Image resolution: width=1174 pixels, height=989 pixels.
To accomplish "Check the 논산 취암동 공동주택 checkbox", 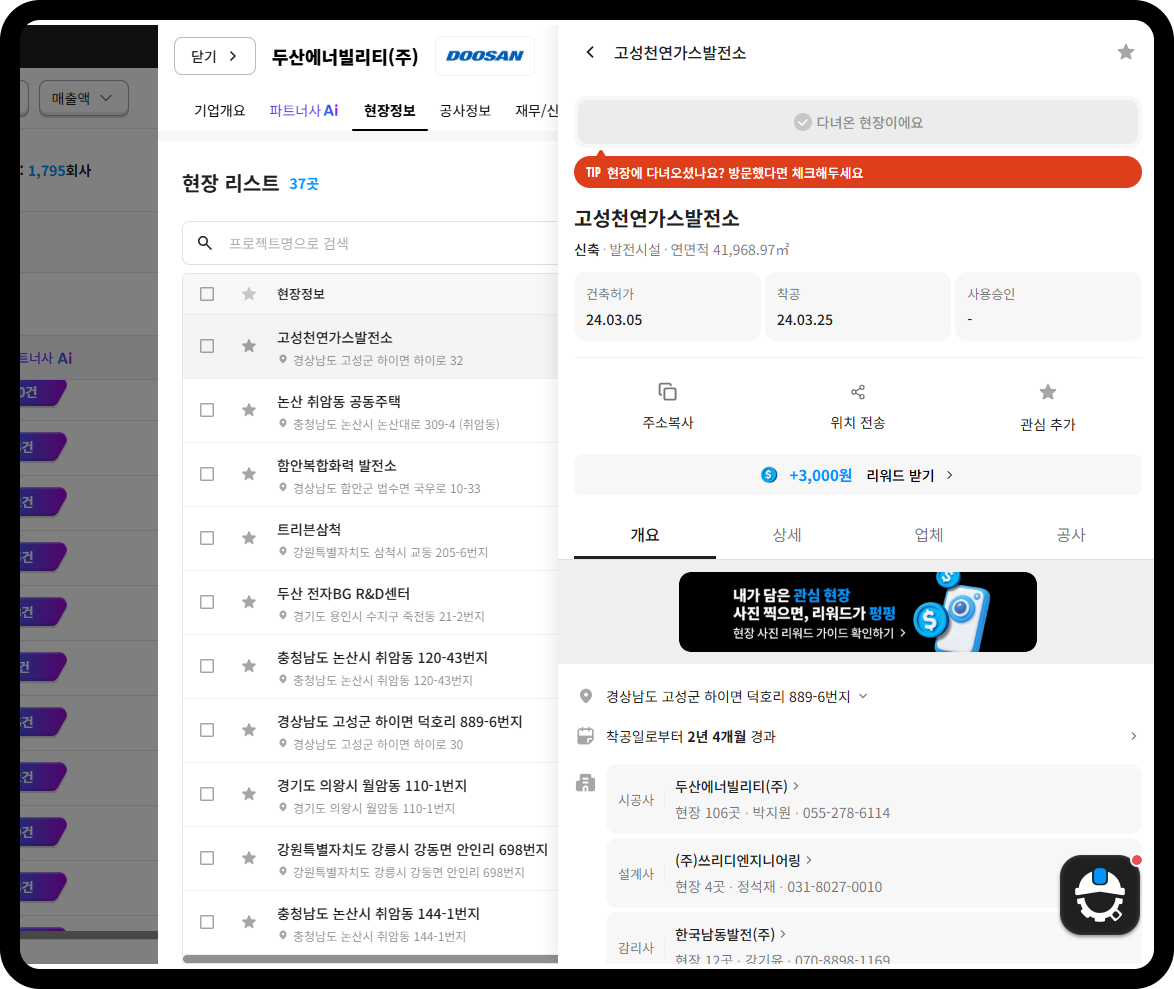I will [x=207, y=410].
